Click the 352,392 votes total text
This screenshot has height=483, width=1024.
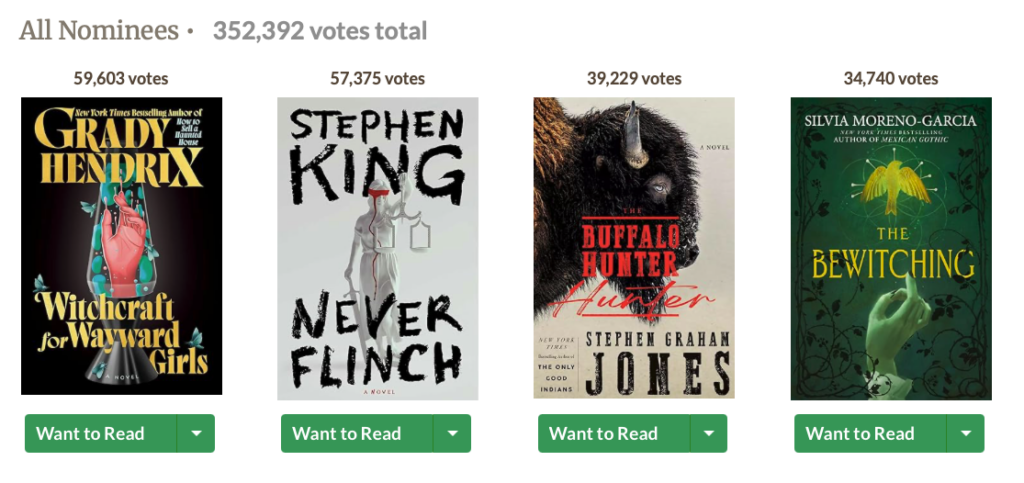(320, 31)
